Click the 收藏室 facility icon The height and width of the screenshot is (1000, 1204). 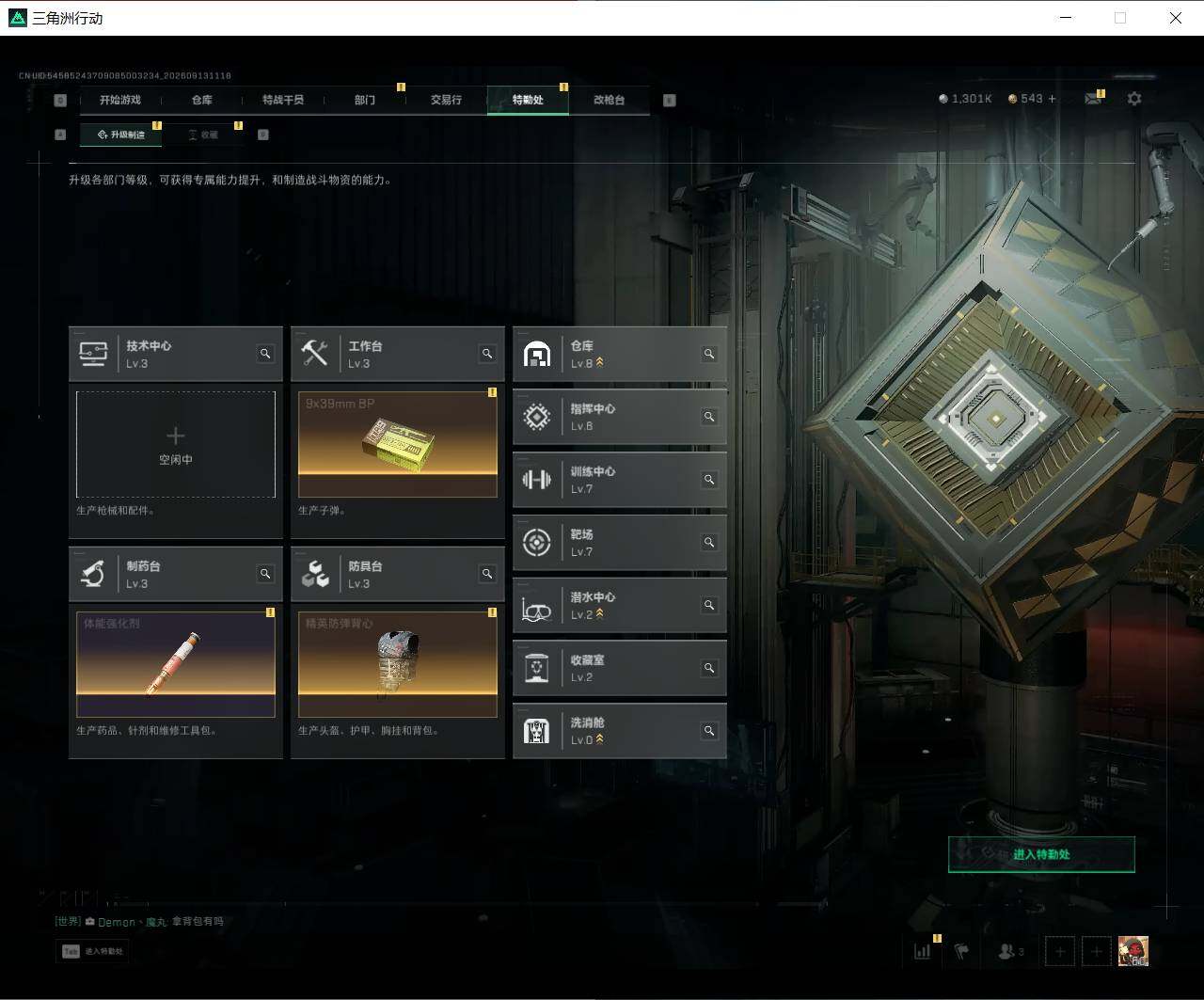tap(536, 668)
